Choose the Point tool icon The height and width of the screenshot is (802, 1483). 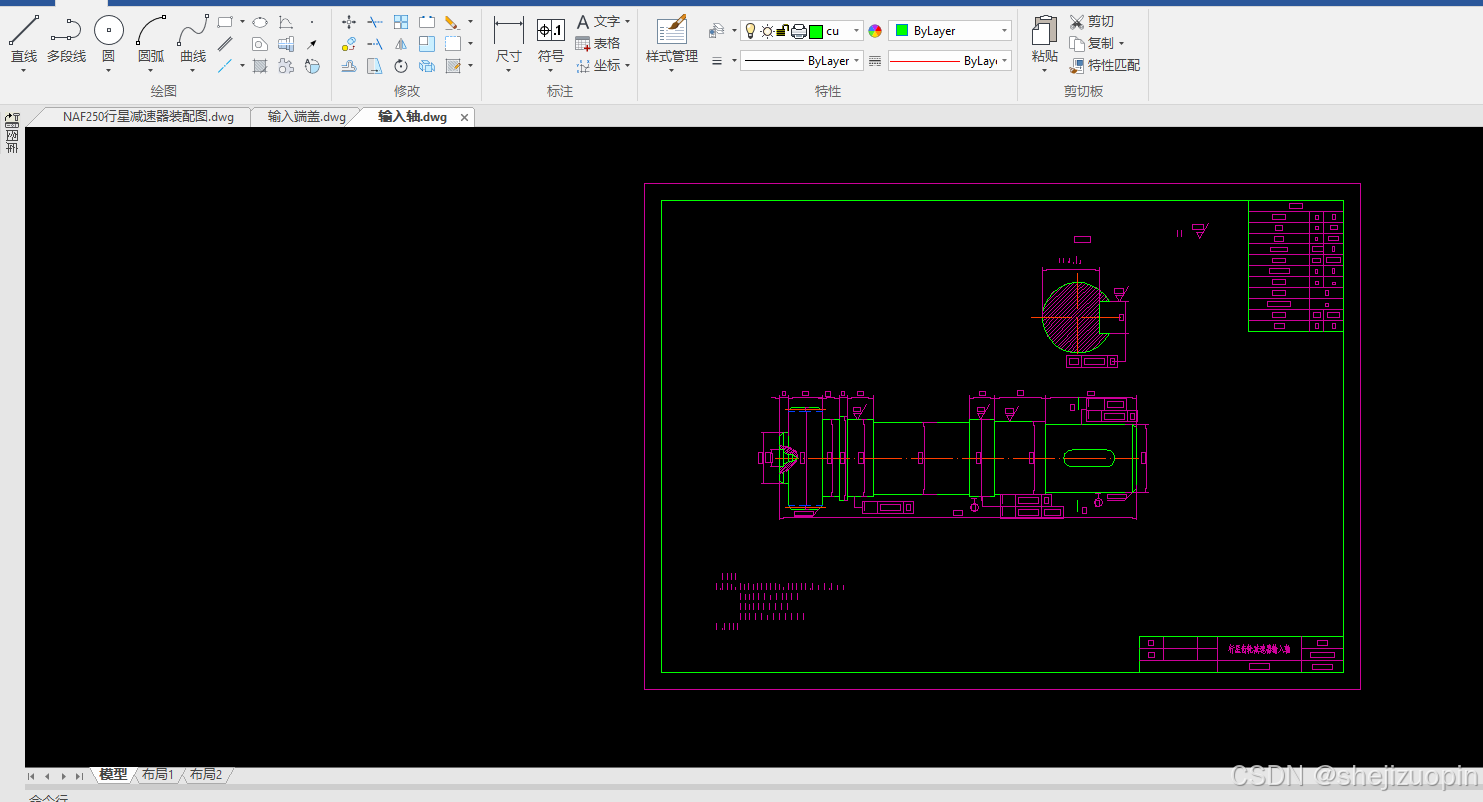(x=312, y=21)
